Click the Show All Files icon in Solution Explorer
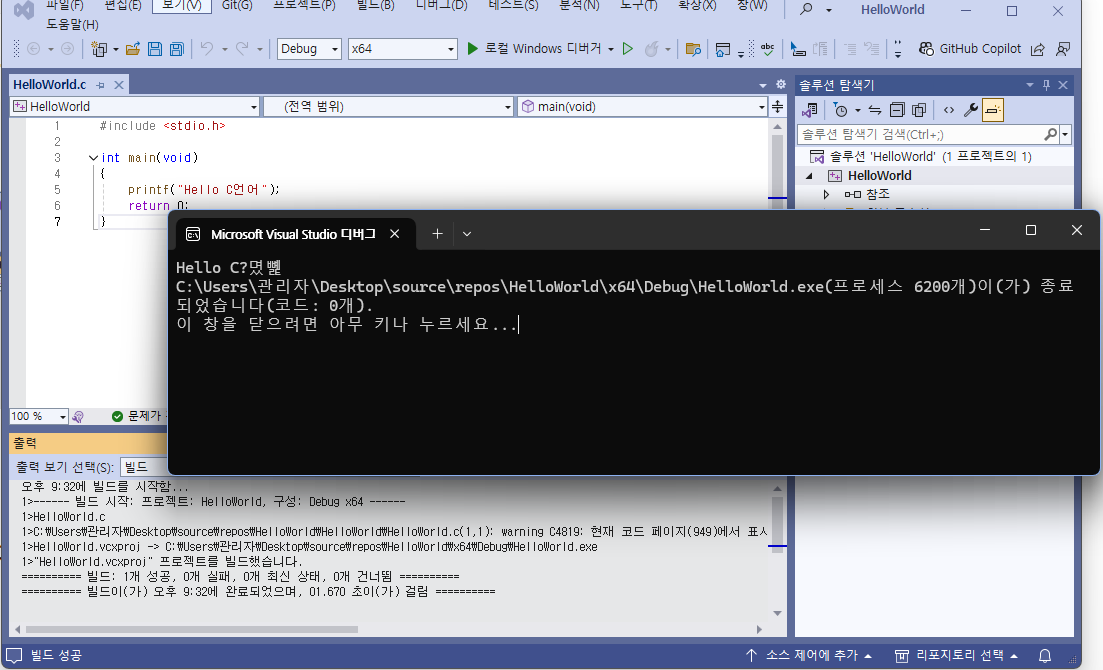This screenshot has width=1103, height=670. [x=919, y=110]
